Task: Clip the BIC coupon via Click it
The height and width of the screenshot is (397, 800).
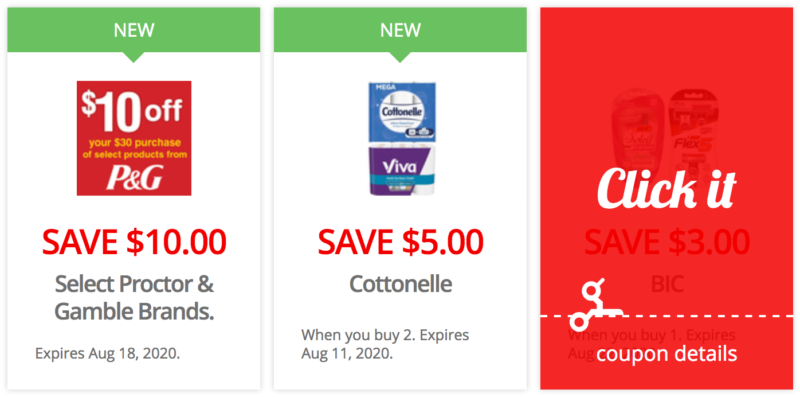Action: click(667, 188)
